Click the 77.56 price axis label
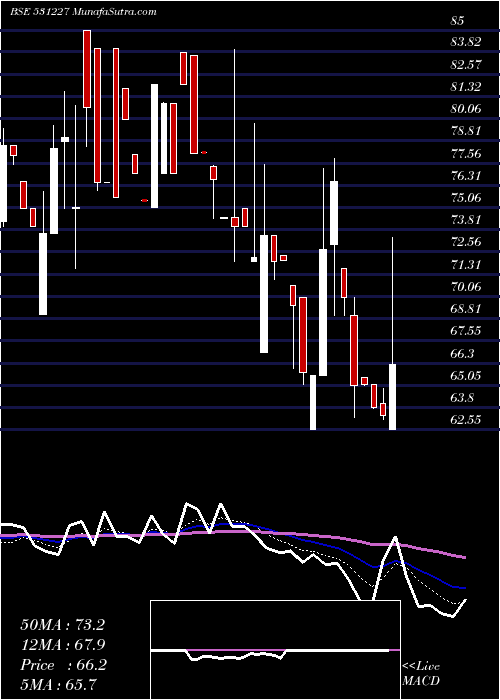The height and width of the screenshot is (700, 500). [x=466, y=154]
